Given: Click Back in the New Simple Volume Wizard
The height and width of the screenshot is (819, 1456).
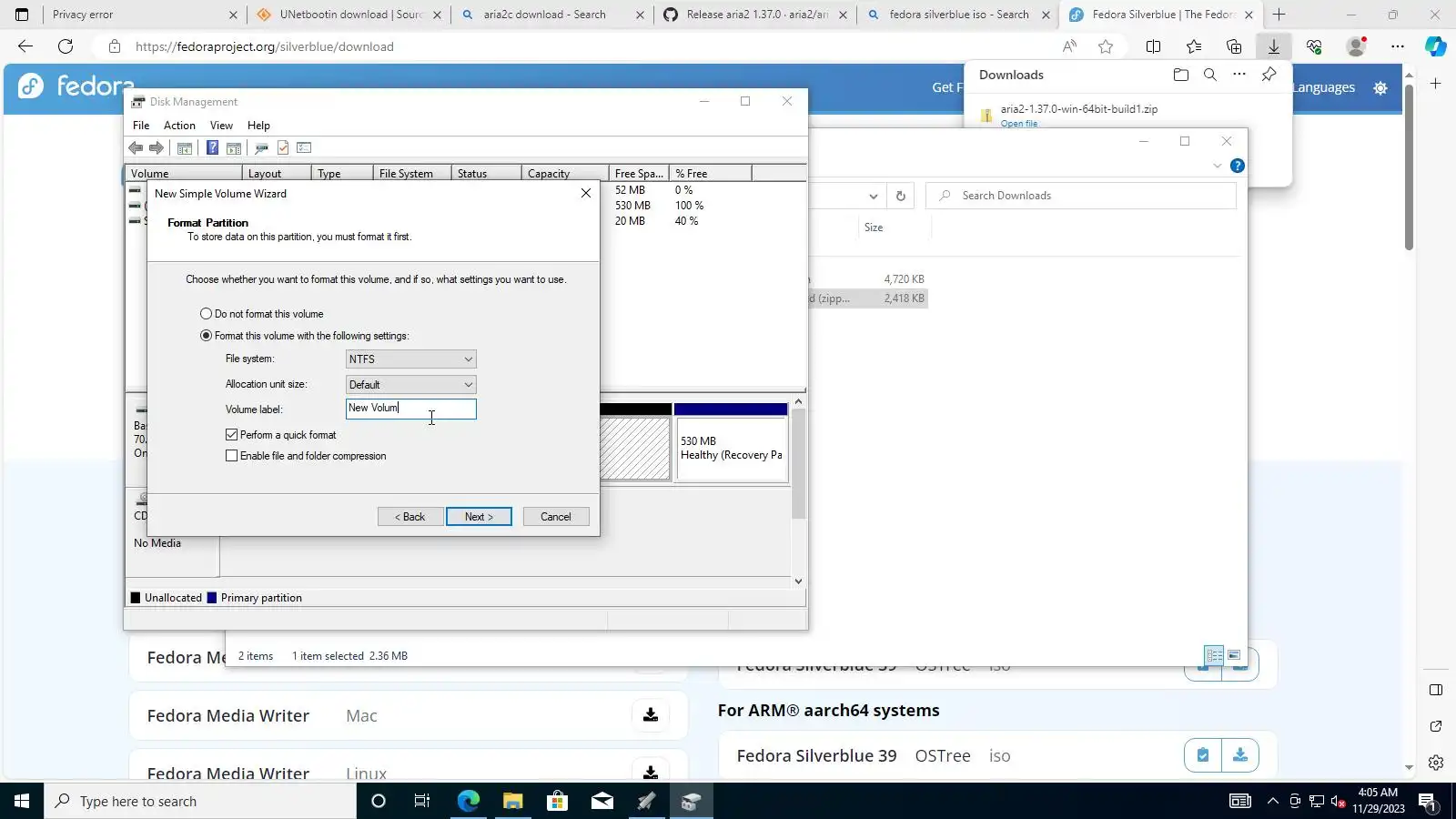Looking at the screenshot, I should tap(410, 517).
